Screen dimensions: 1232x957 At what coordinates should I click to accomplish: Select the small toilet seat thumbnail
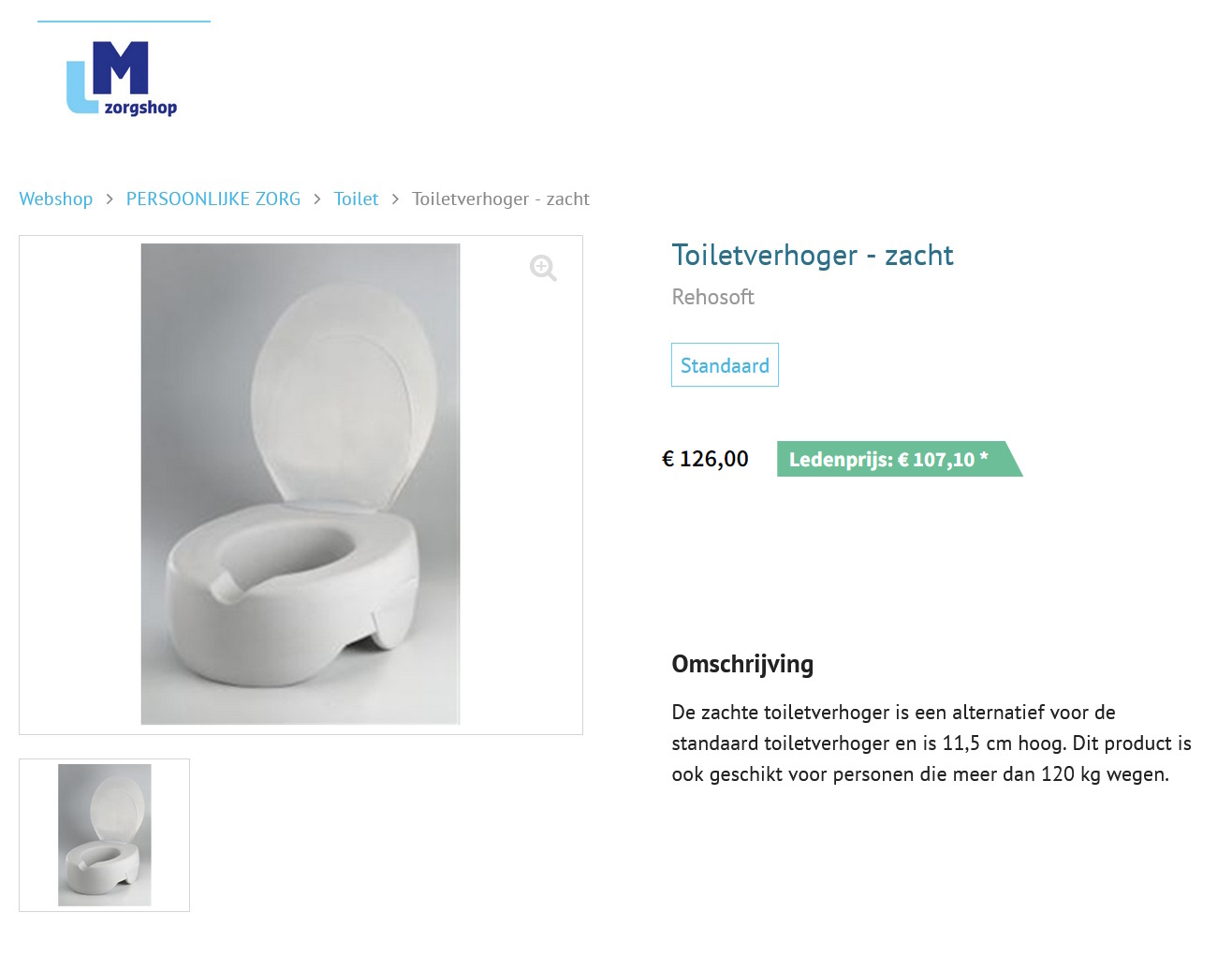click(104, 835)
